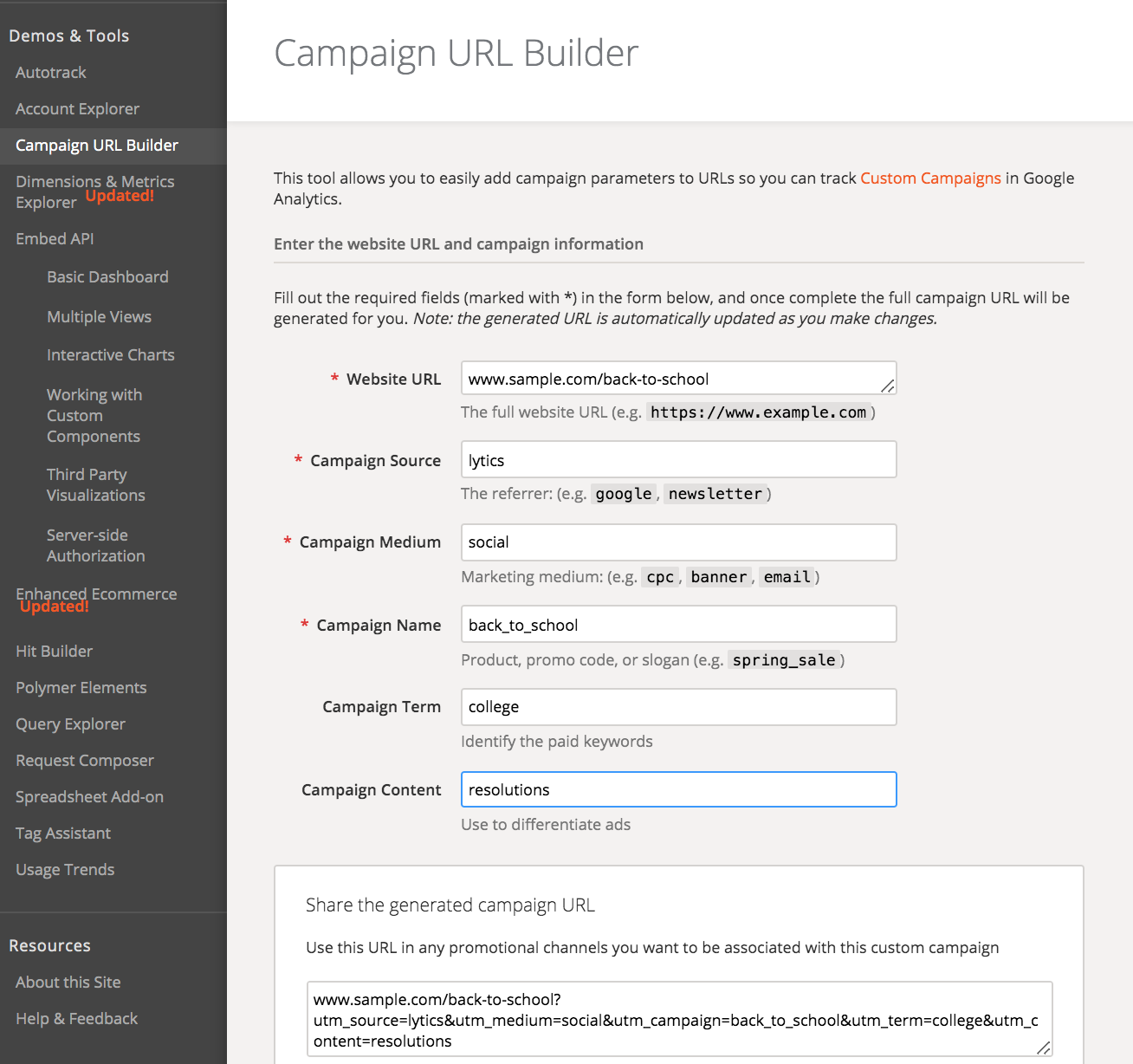Click the 'Website URL' field label
1133x1064 pixels.
pos(393,380)
